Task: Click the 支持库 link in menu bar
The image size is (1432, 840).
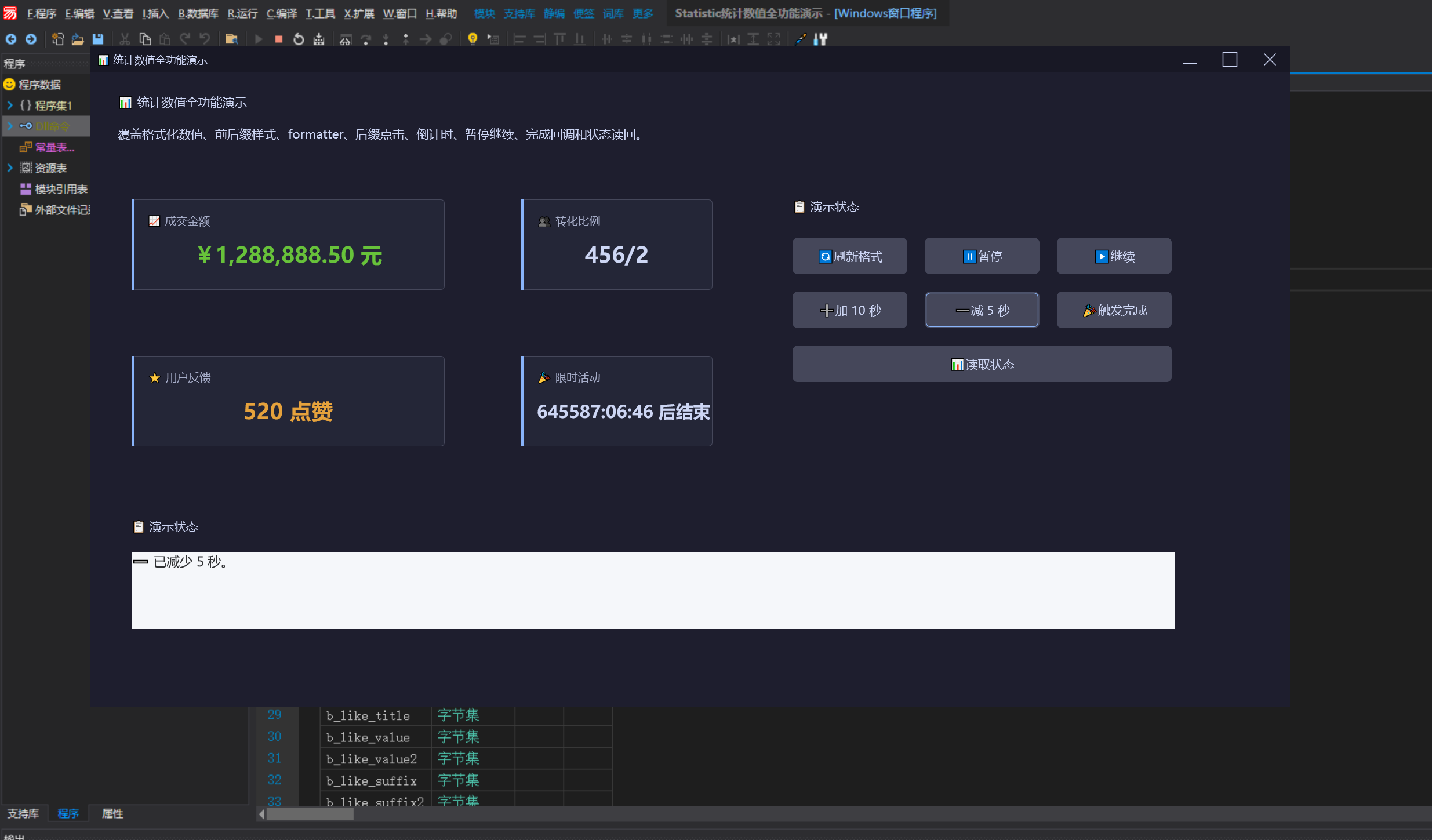Action: (519, 13)
